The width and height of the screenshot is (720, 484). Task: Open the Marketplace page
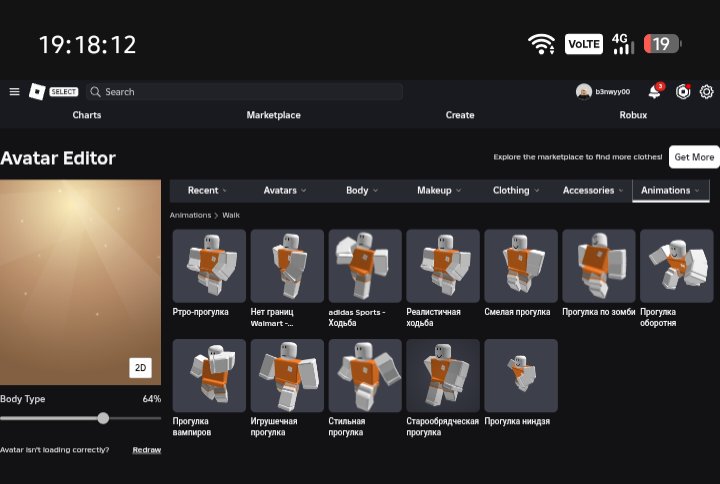pos(274,115)
